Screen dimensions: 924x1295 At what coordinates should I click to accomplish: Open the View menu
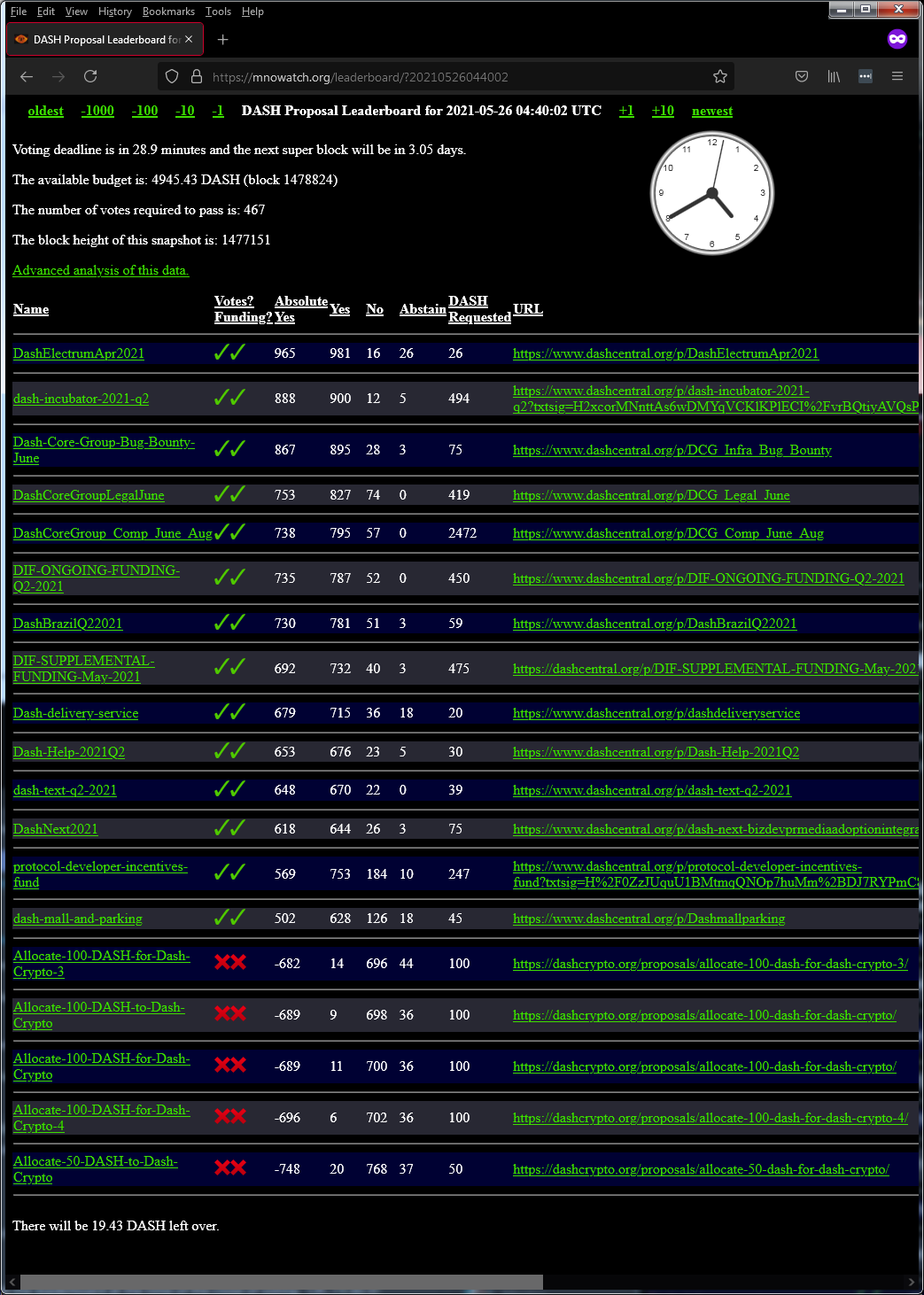coord(77,12)
